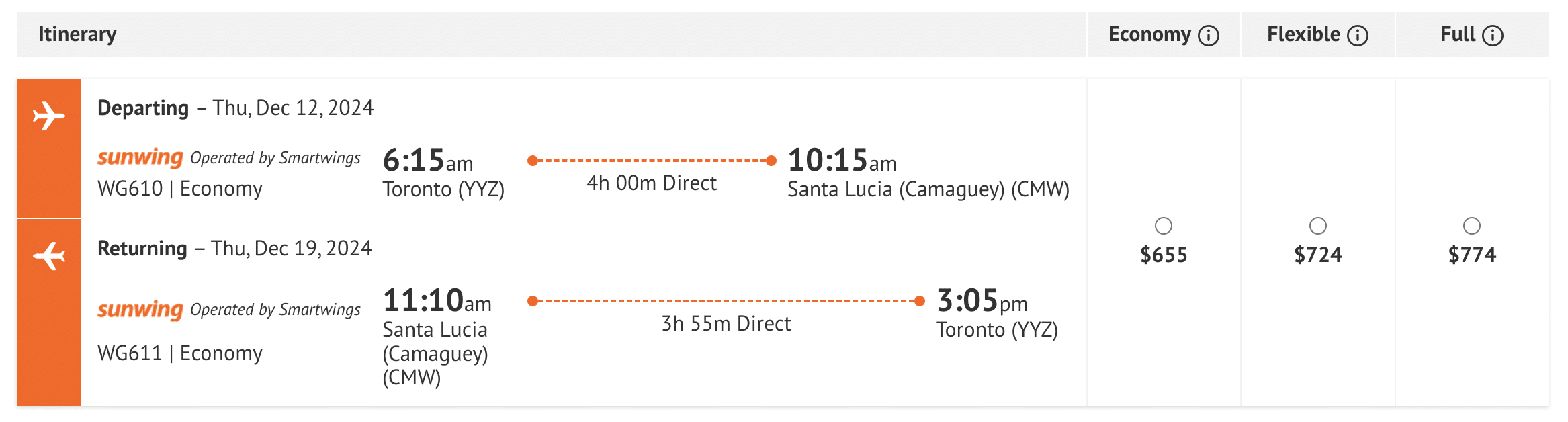
Task: Click the 10:15am arrival at Santa Lucia
Action: [842, 161]
